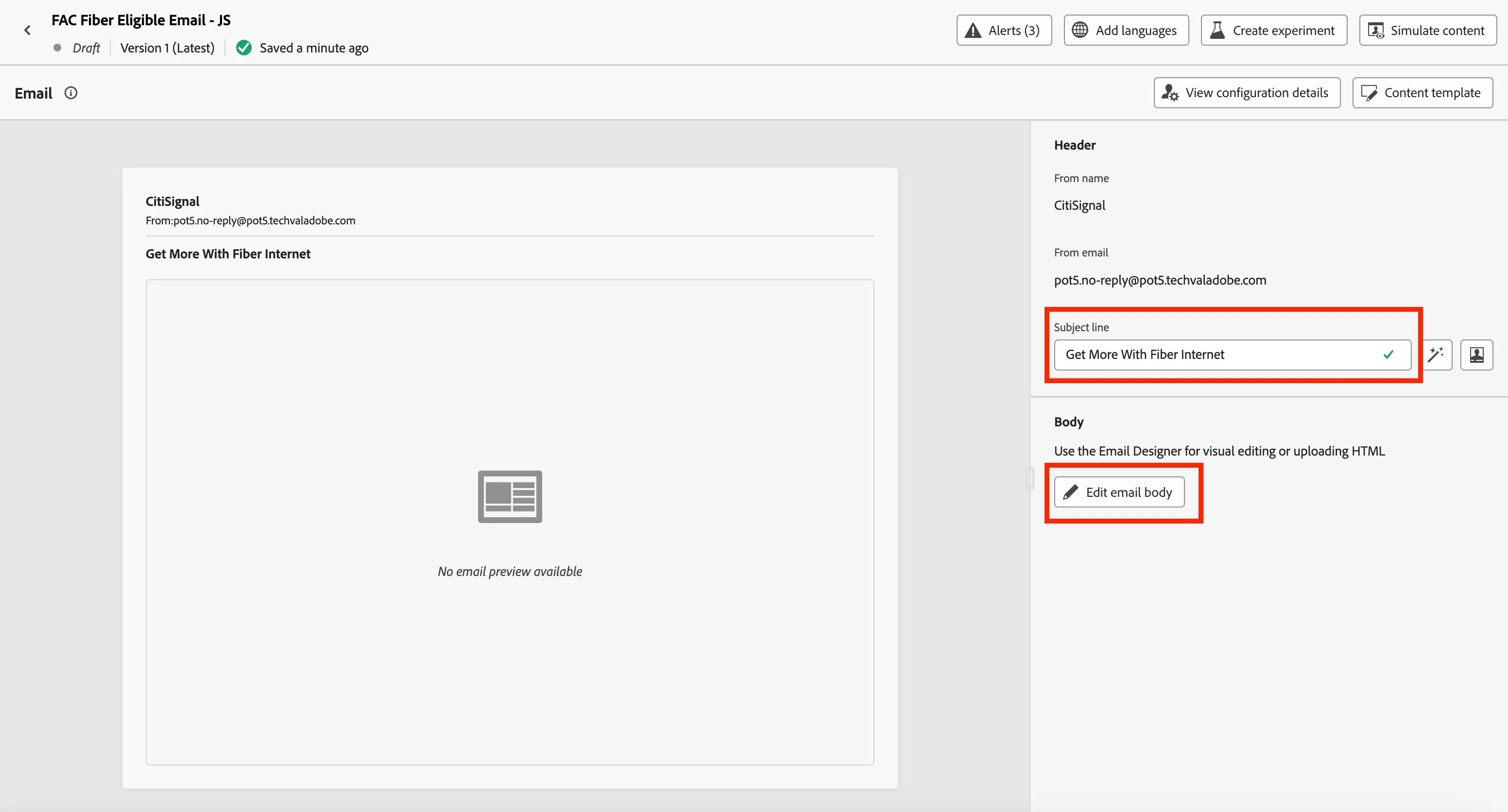The height and width of the screenshot is (812, 1508).
Task: Click the preview subject 'Get More With Fiber Internet'
Action: tap(228, 254)
